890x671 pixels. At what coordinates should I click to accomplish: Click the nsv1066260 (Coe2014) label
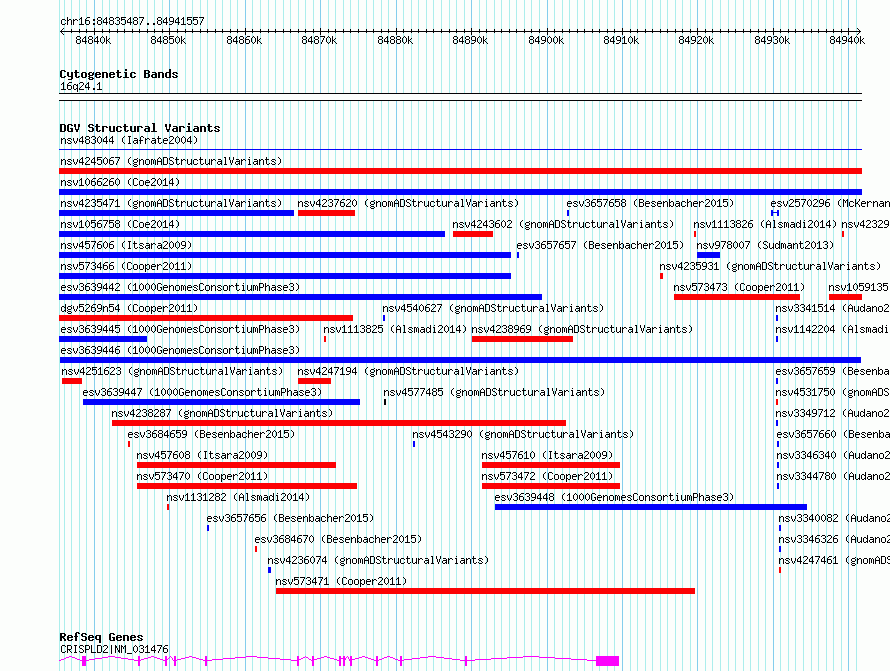click(x=120, y=182)
